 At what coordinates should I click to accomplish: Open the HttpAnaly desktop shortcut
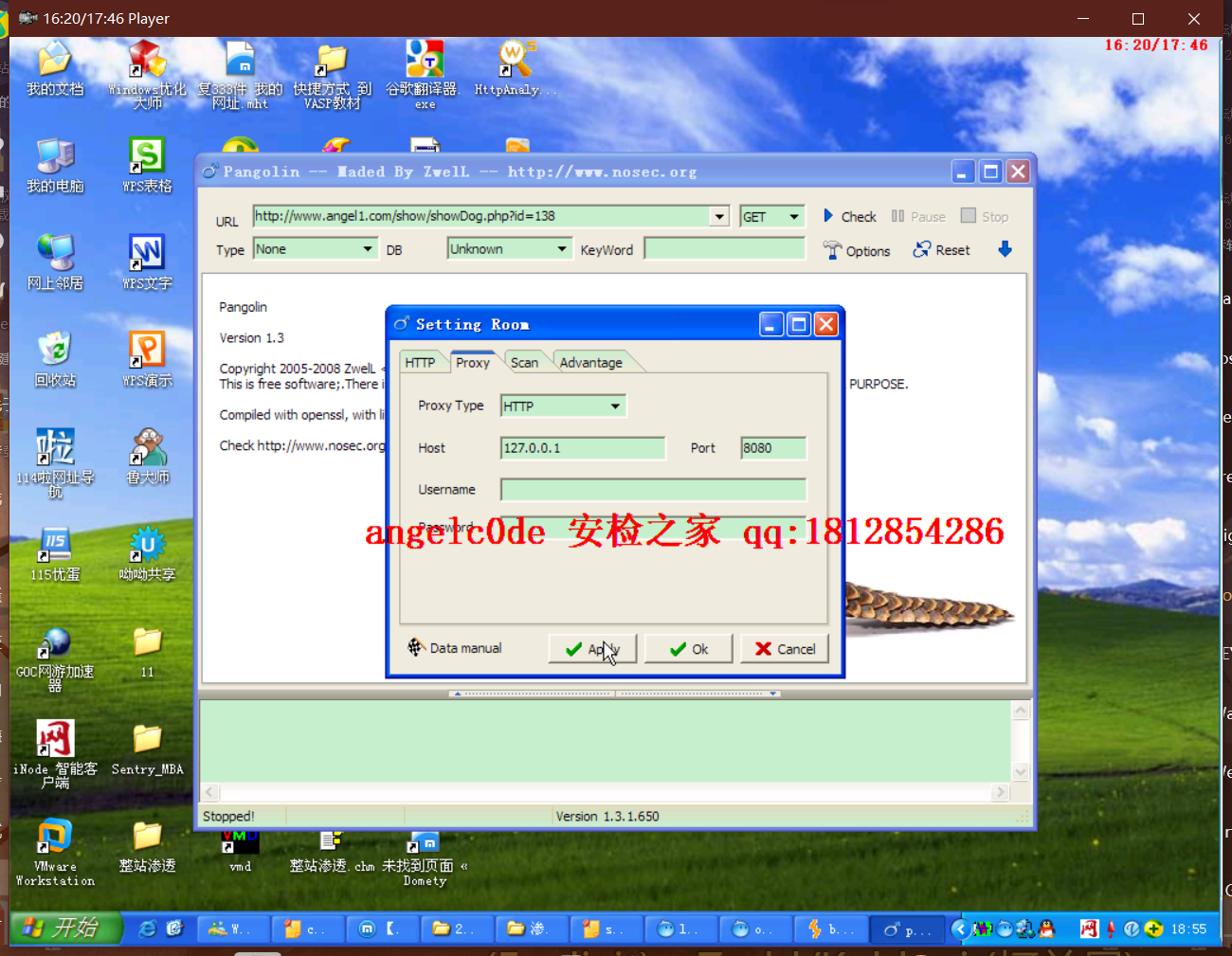[515, 69]
